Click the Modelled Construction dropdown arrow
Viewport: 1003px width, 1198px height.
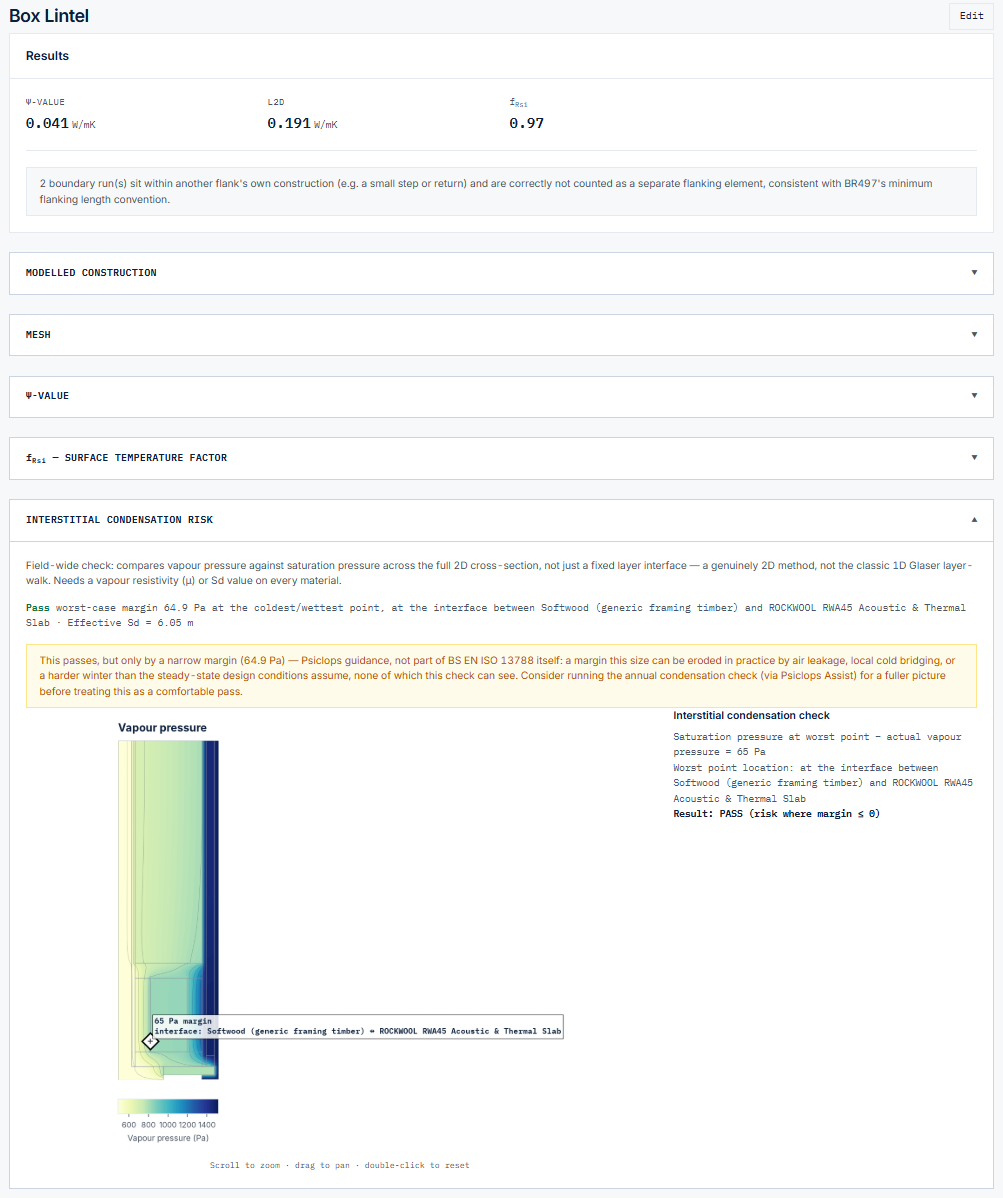974,273
